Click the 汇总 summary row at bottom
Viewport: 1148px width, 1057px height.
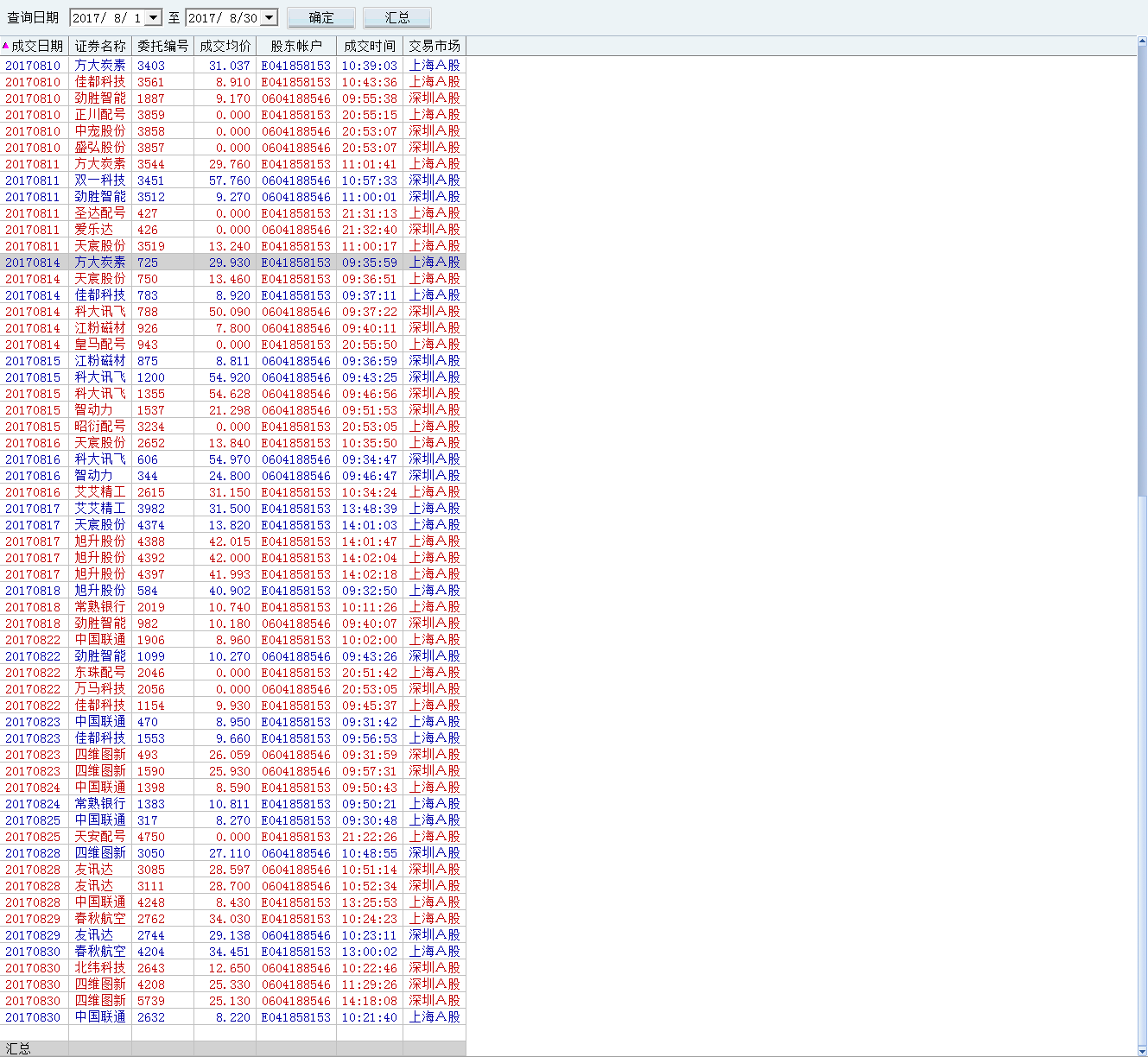233,1048
